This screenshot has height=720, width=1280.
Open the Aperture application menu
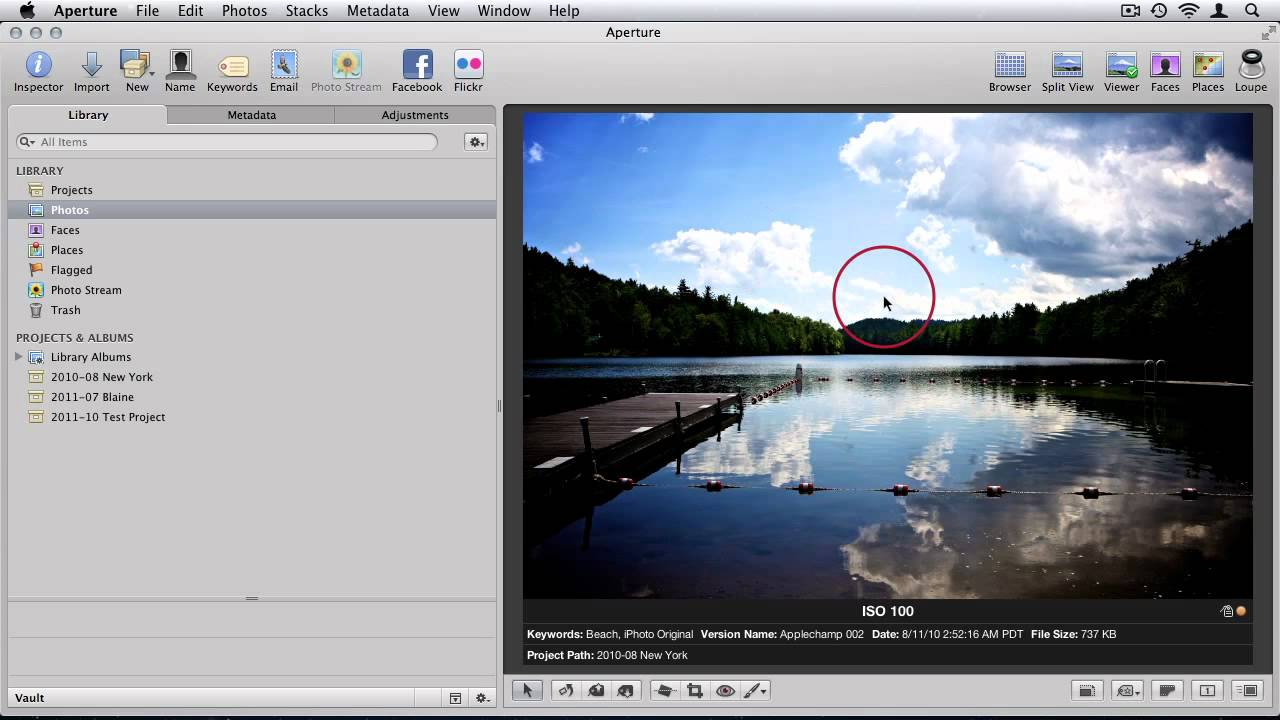tap(85, 11)
